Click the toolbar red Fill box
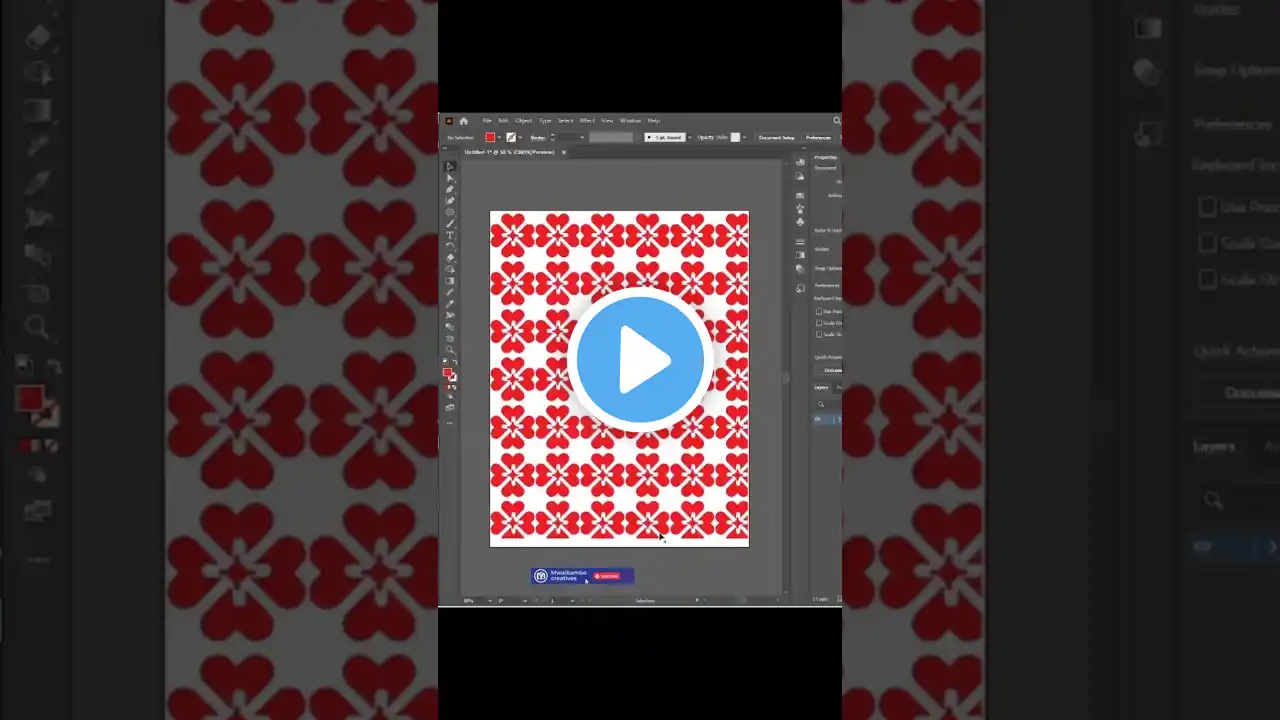 [447, 373]
